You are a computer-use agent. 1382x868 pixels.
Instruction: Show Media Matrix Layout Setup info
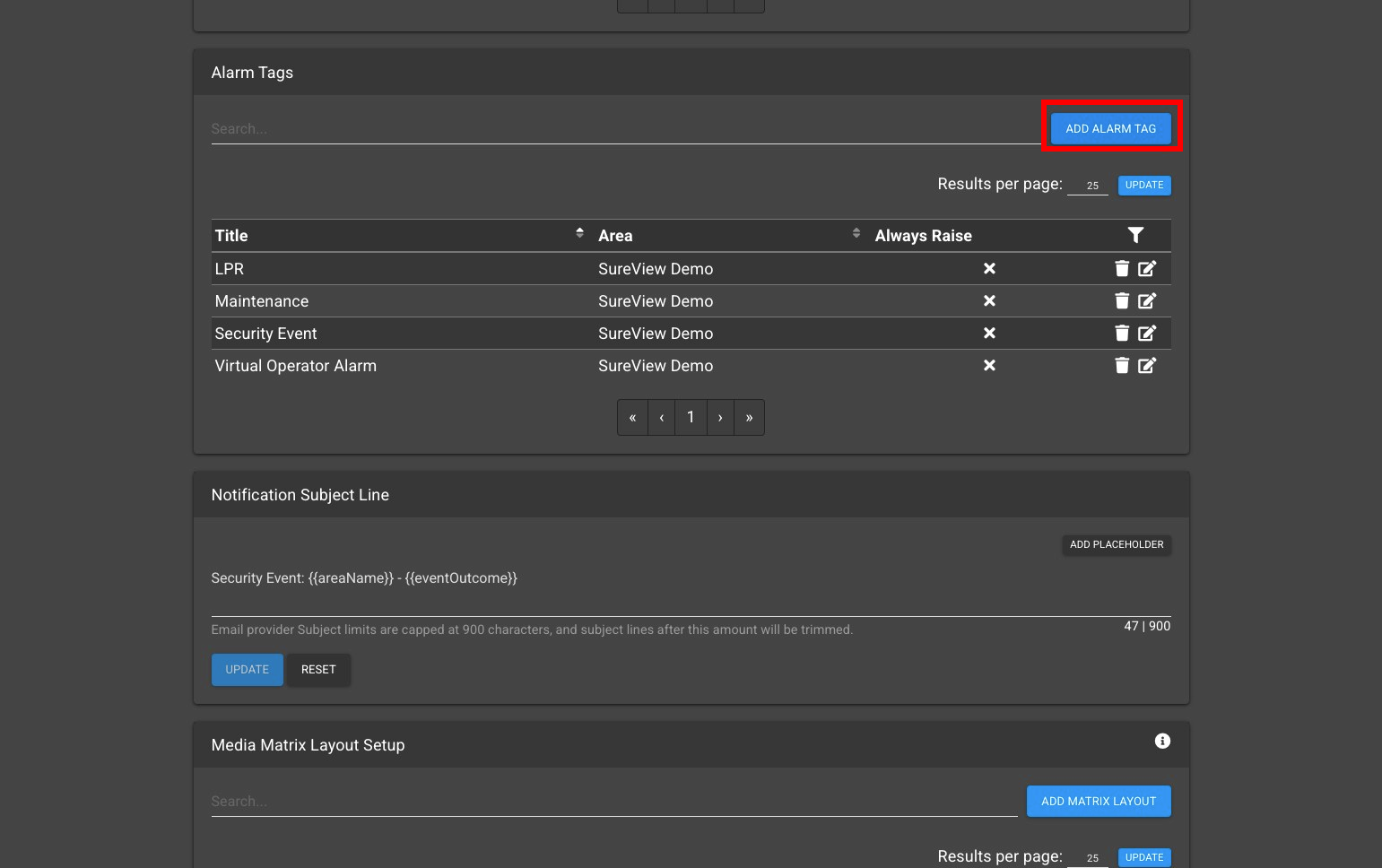(x=1162, y=741)
